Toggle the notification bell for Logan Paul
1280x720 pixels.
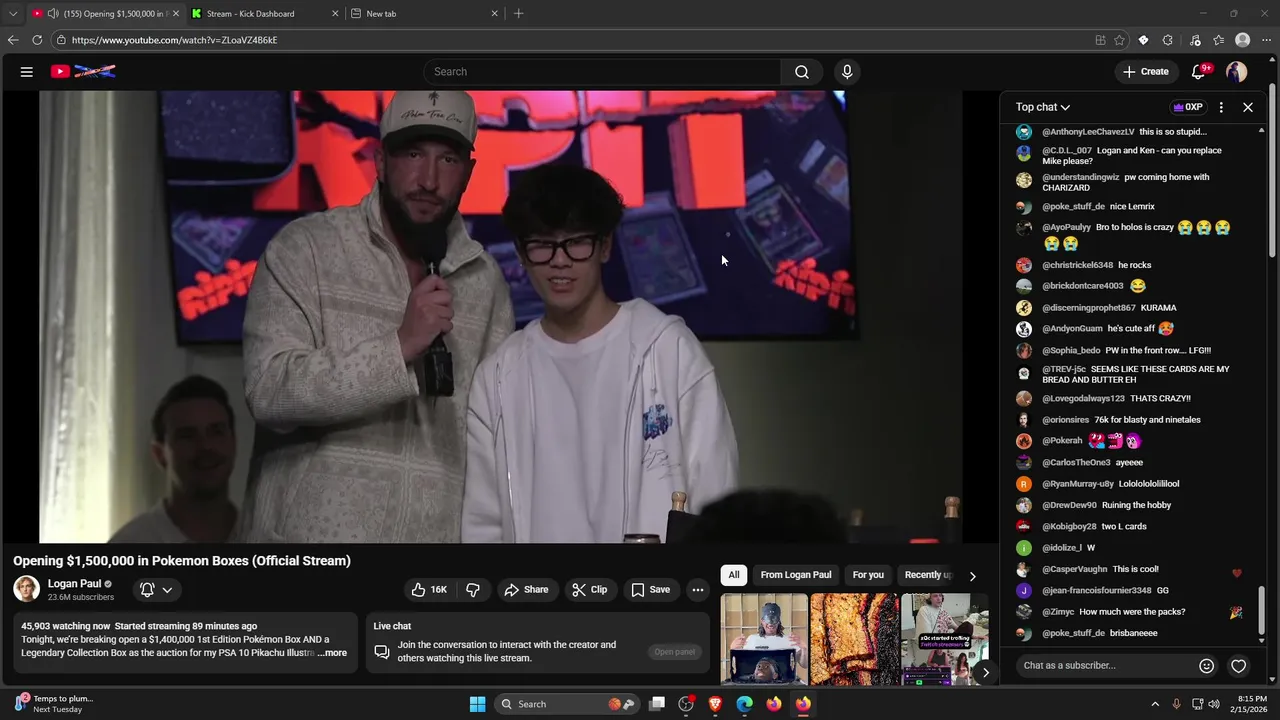tap(147, 590)
